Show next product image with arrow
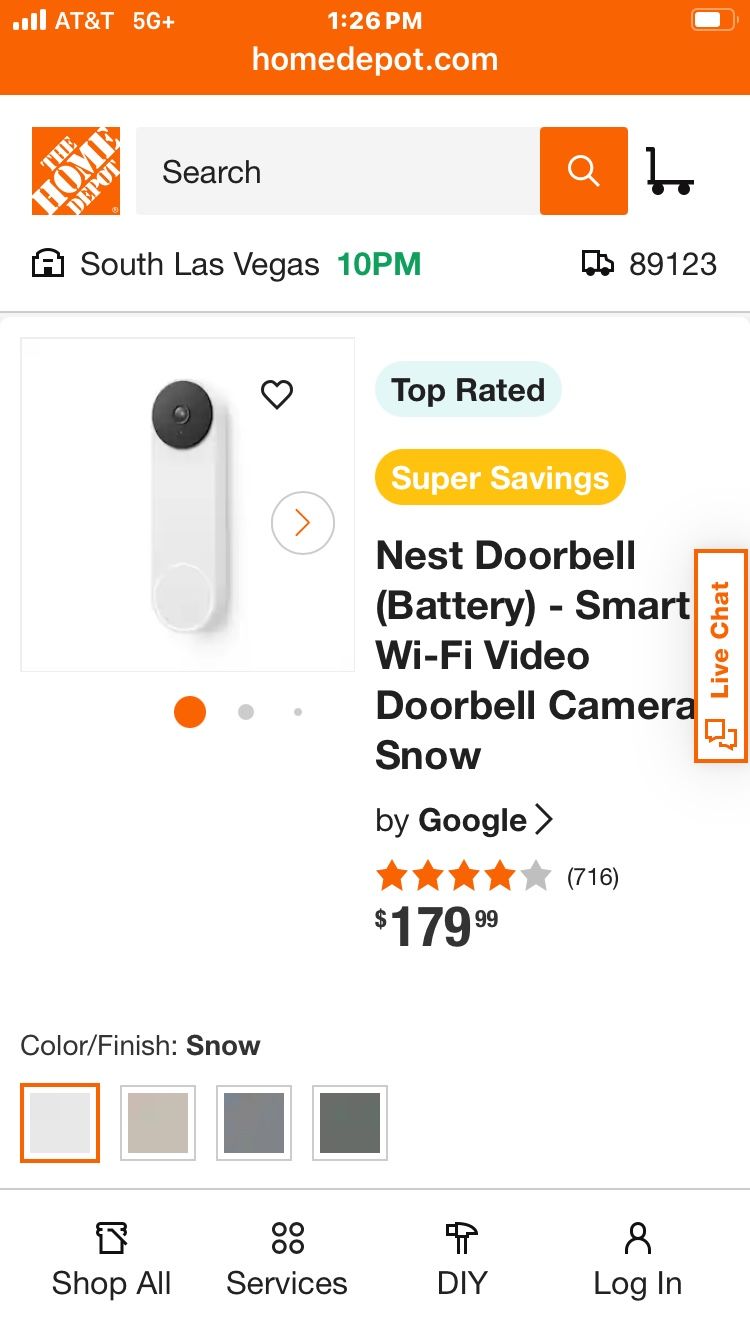This screenshot has height=1334, width=750. pos(302,522)
